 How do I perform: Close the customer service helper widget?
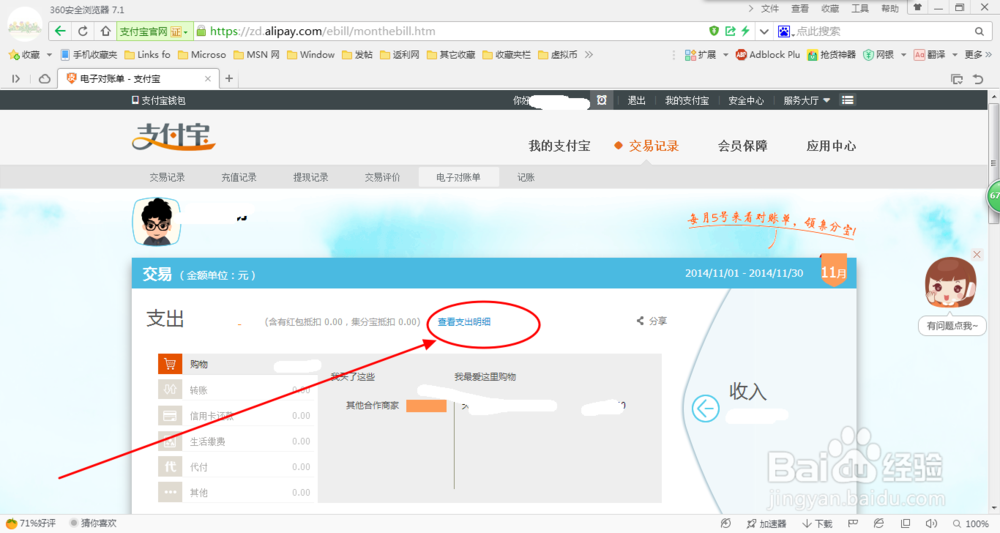pyautogui.click(x=976, y=254)
